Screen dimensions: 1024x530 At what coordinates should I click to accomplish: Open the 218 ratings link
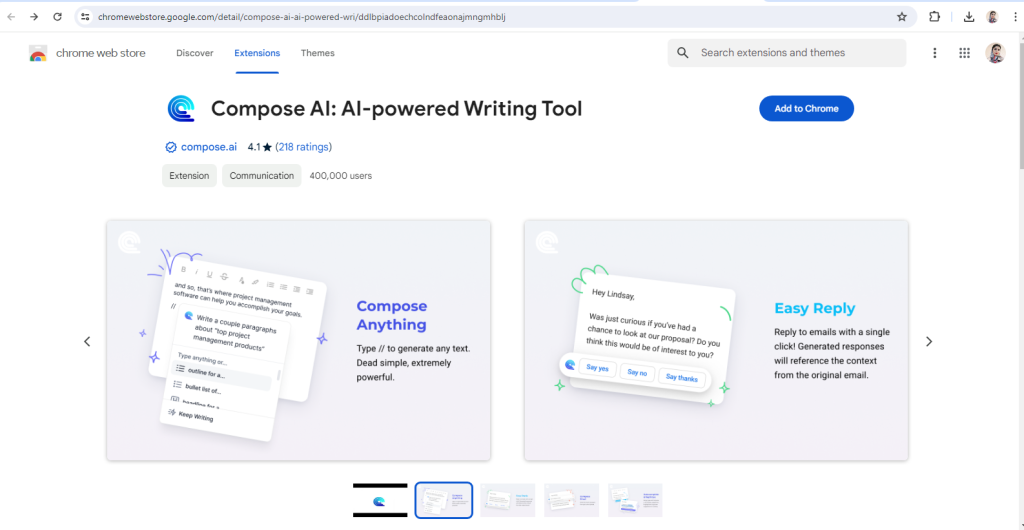point(303,147)
